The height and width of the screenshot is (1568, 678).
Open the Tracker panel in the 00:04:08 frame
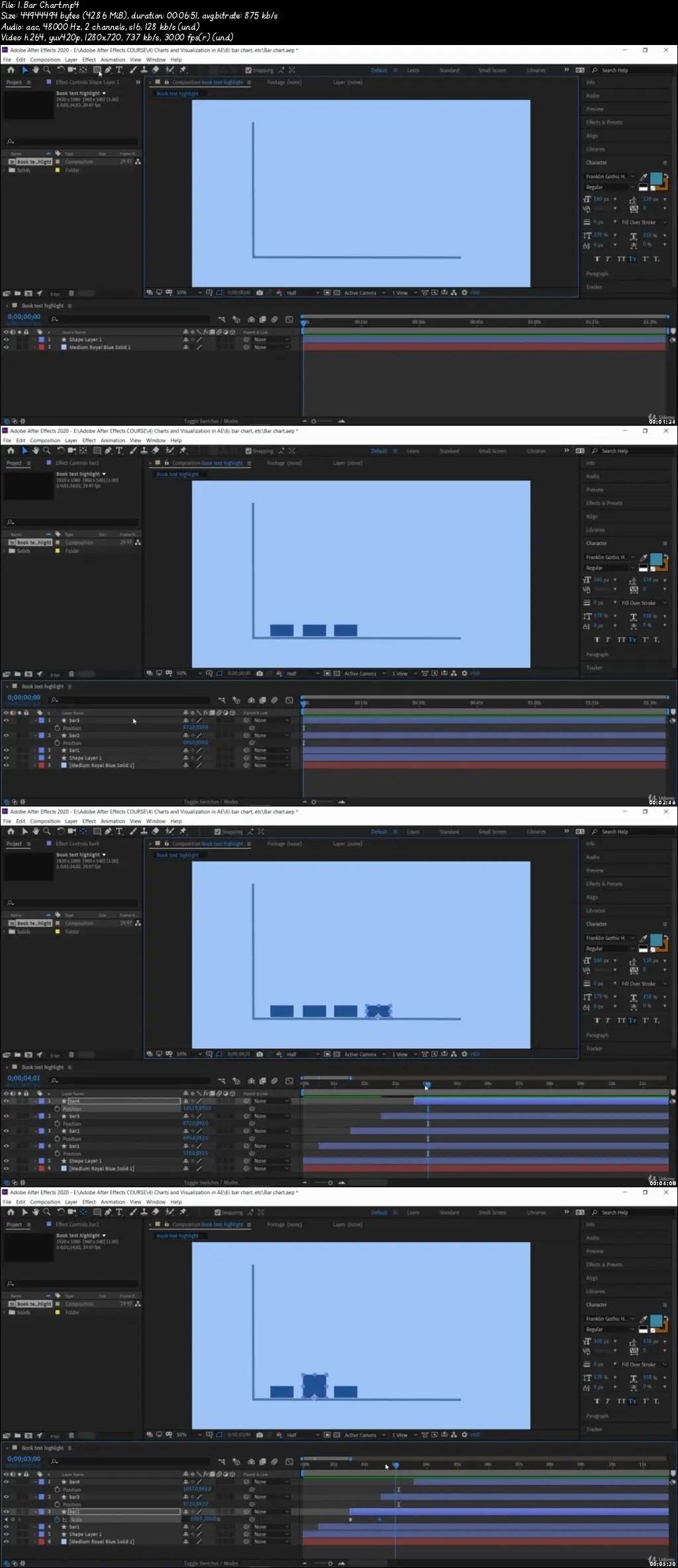point(594,1048)
